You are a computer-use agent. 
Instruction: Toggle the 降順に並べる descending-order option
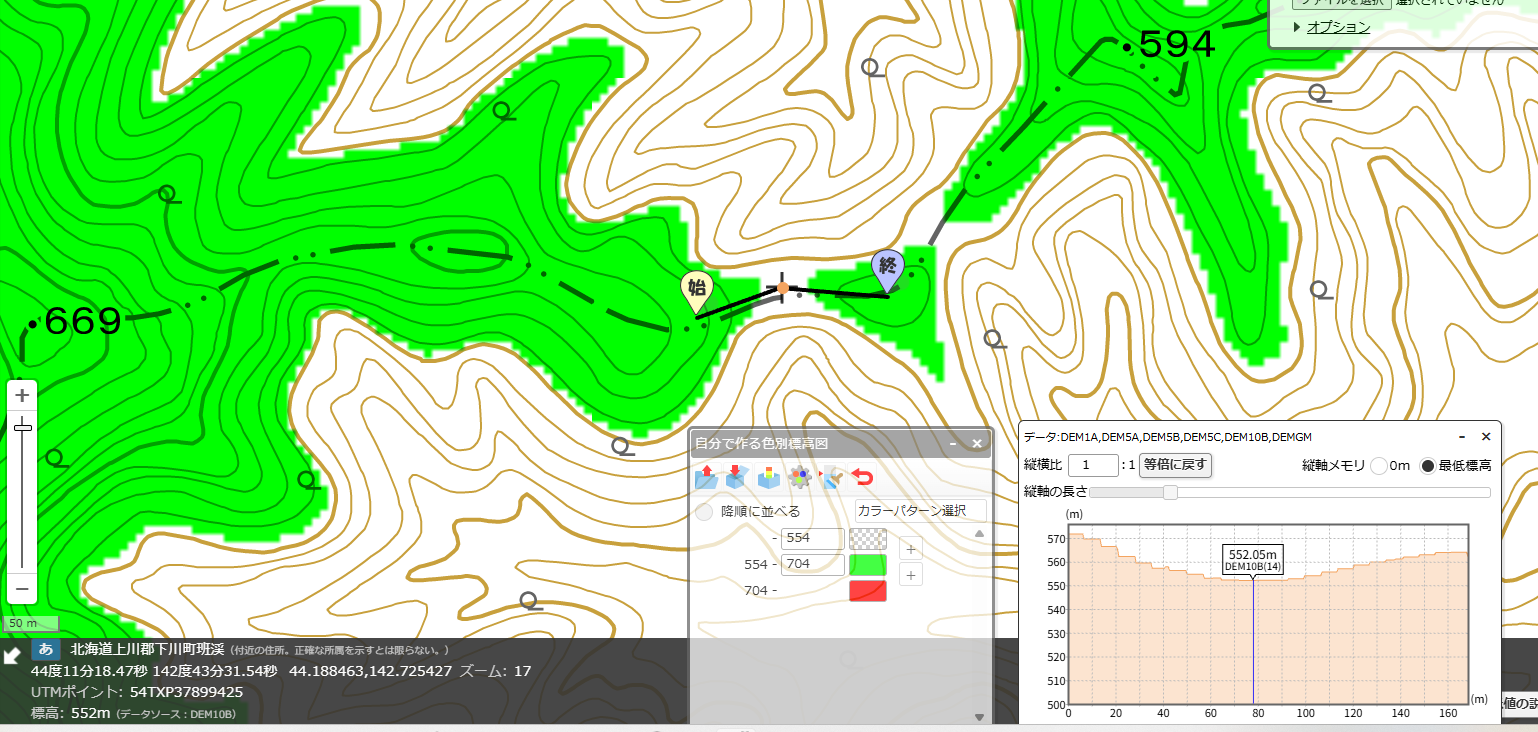pyautogui.click(x=704, y=511)
